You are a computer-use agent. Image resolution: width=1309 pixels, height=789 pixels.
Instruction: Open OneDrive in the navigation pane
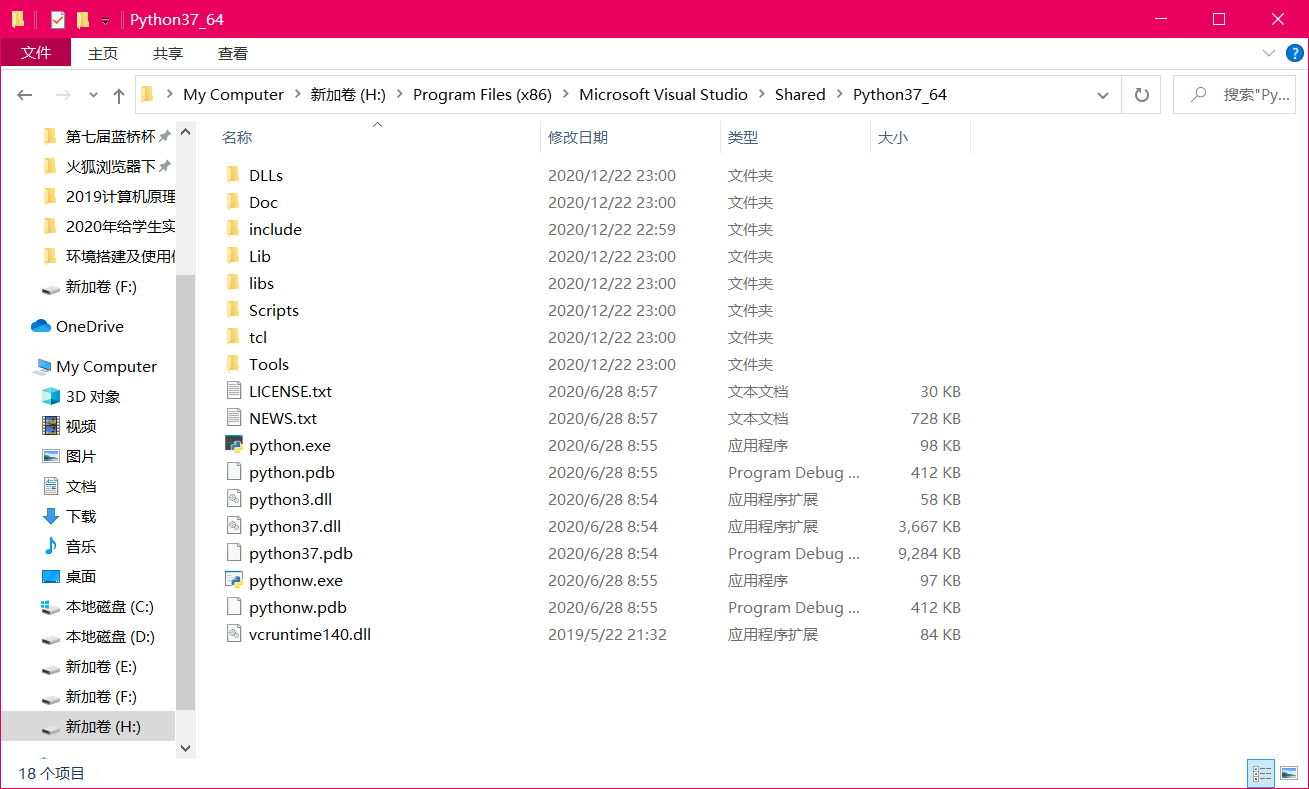coord(89,326)
